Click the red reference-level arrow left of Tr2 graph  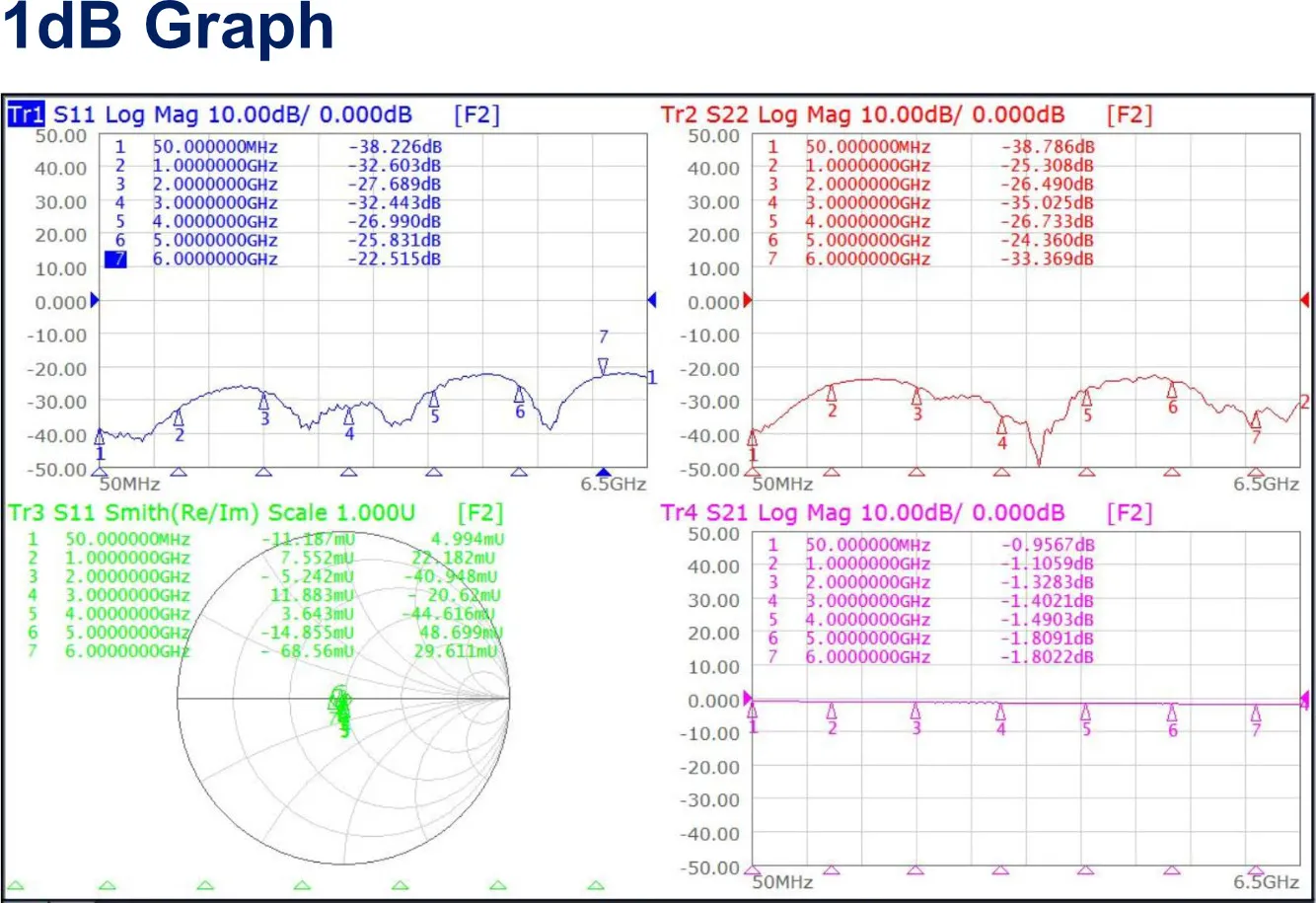(x=748, y=300)
